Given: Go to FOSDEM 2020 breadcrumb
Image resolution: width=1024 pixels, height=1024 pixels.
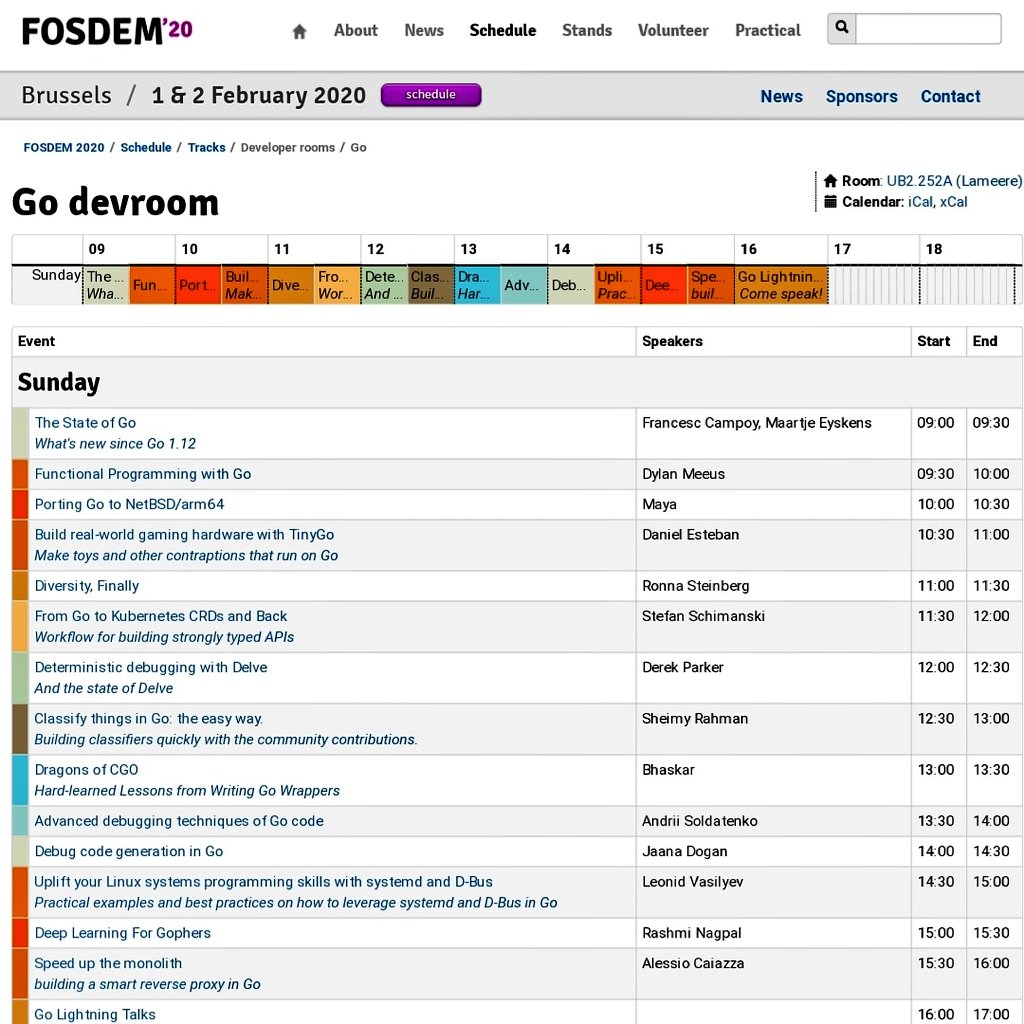Looking at the screenshot, I should [64, 148].
